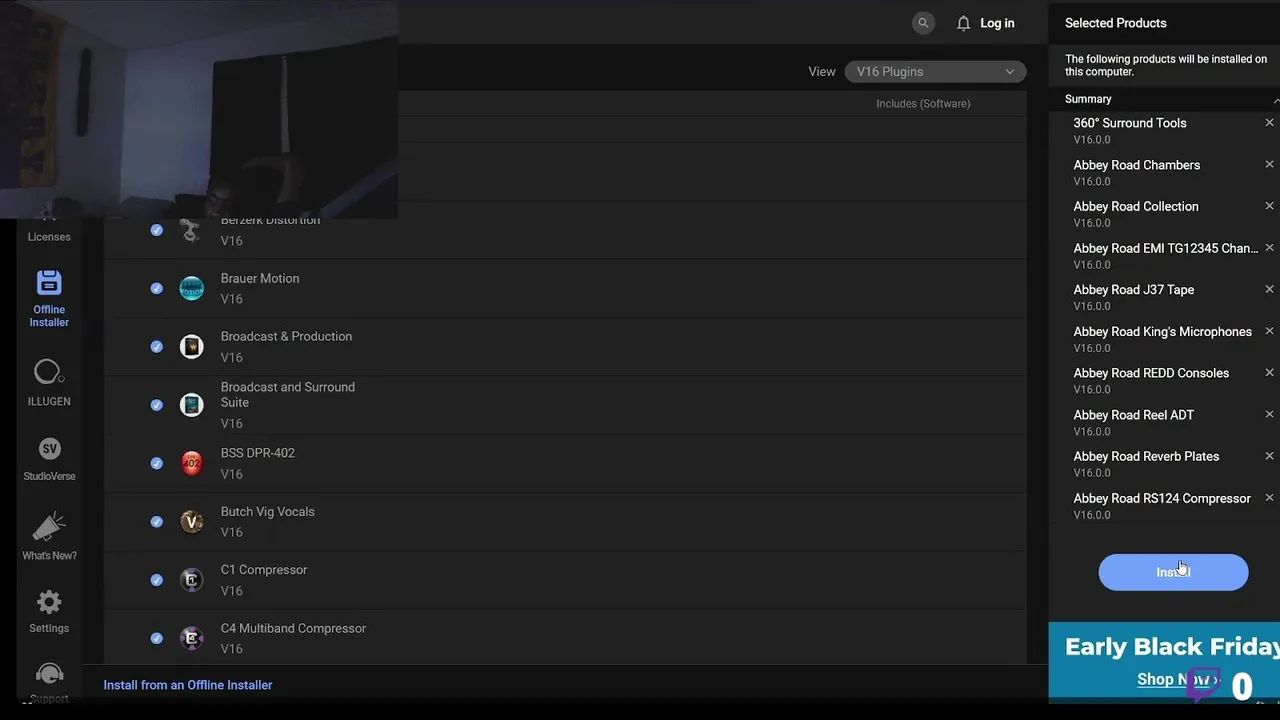Remove Abbey Road RS124 Compressor from selection

[1269, 497]
